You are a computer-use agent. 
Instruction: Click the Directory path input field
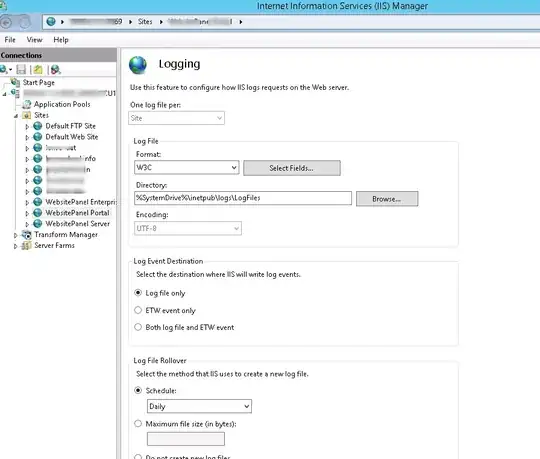243,198
